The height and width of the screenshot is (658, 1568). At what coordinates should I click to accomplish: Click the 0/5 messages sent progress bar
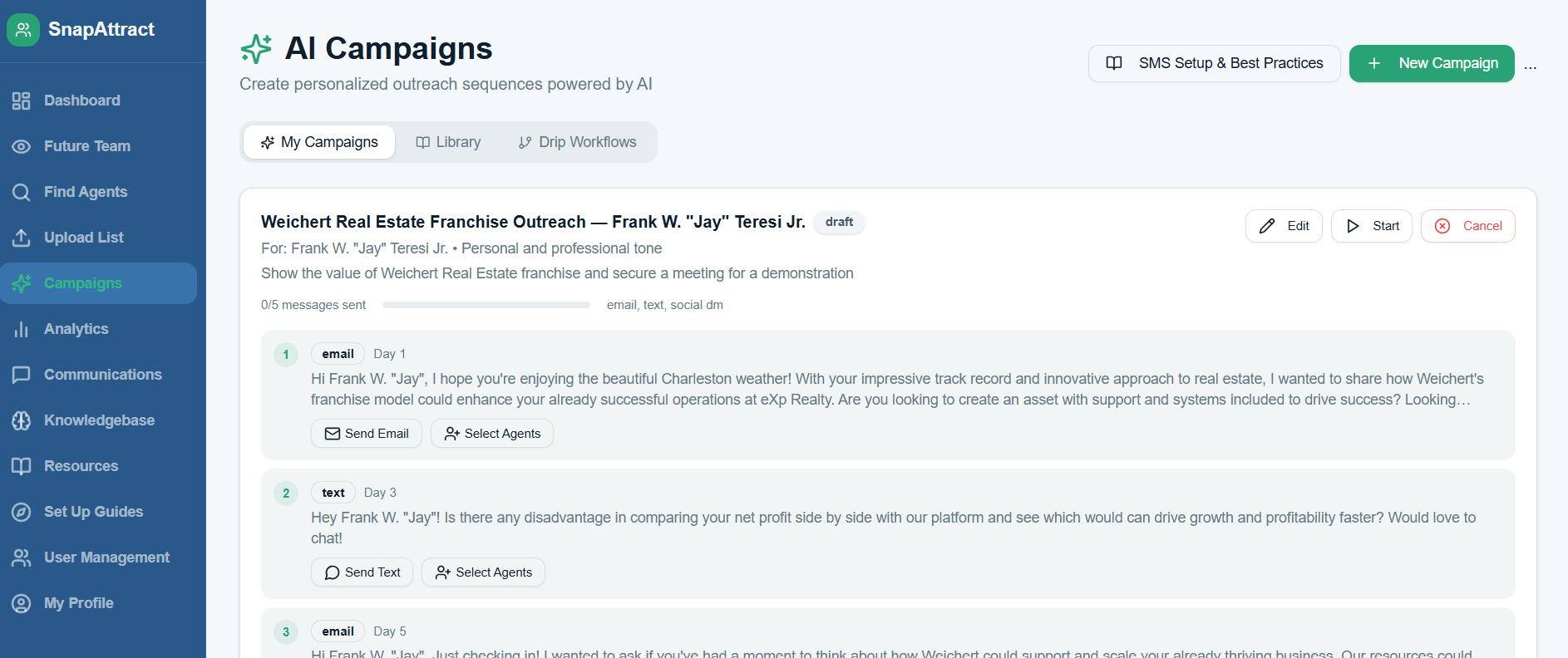tap(486, 305)
